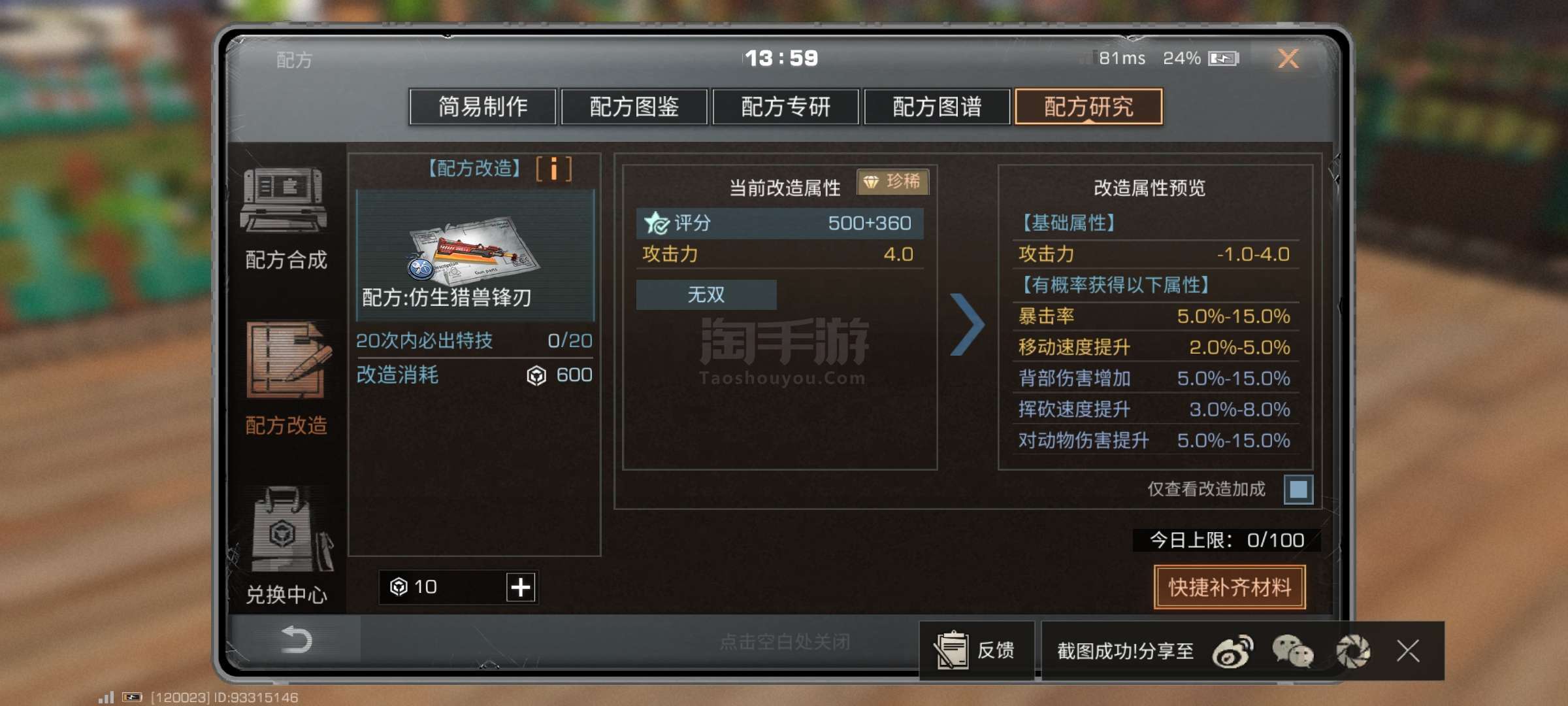The image size is (1568, 706).
Task: Click the back arrow icon at bottom left
Action: coord(296,639)
